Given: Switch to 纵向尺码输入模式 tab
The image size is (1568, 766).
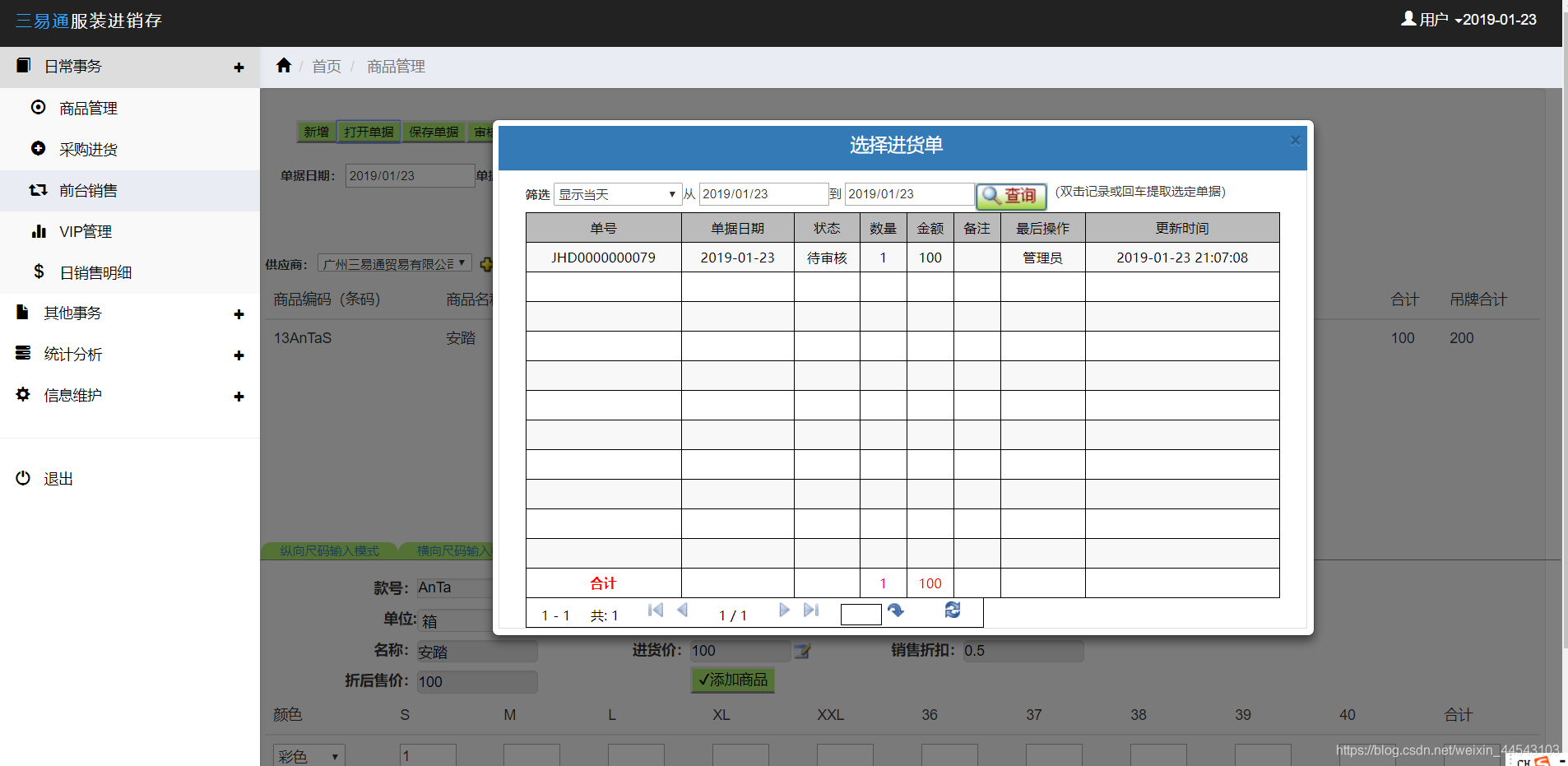Looking at the screenshot, I should [x=329, y=550].
